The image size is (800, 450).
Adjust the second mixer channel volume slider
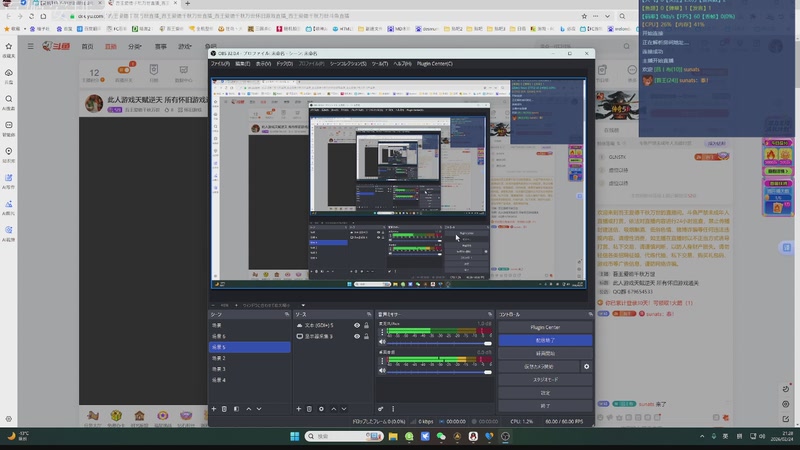[439, 372]
